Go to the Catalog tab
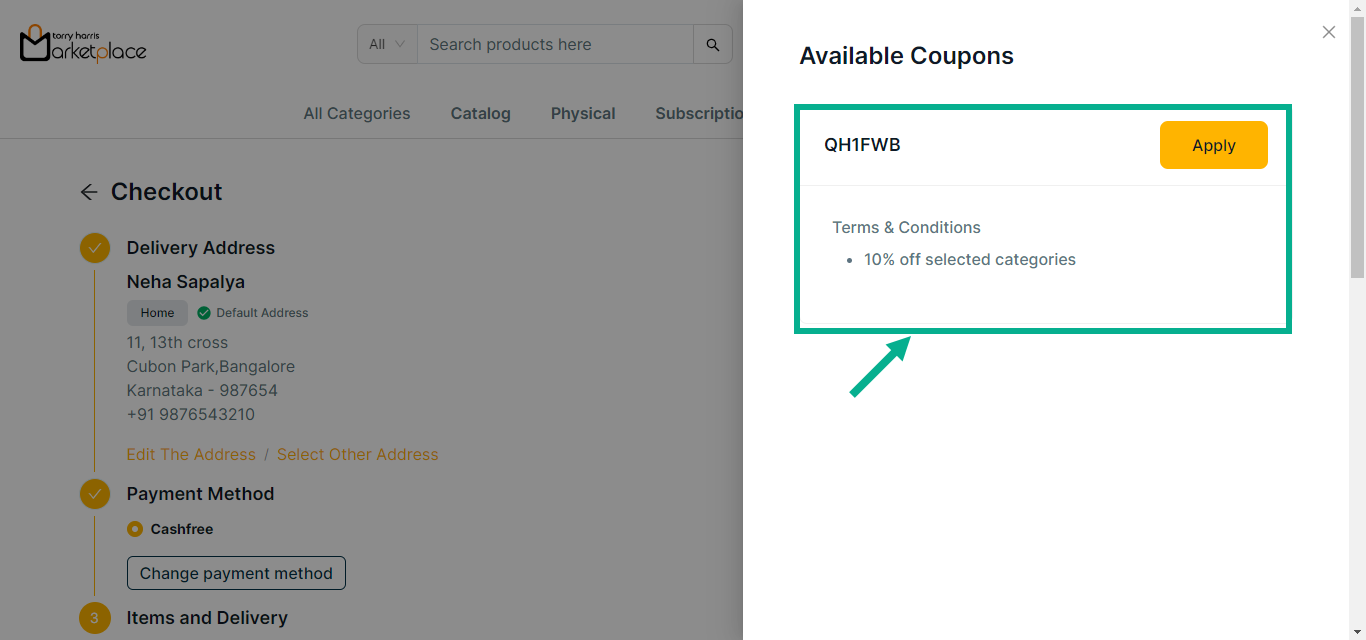This screenshot has width=1366, height=640. pos(480,114)
